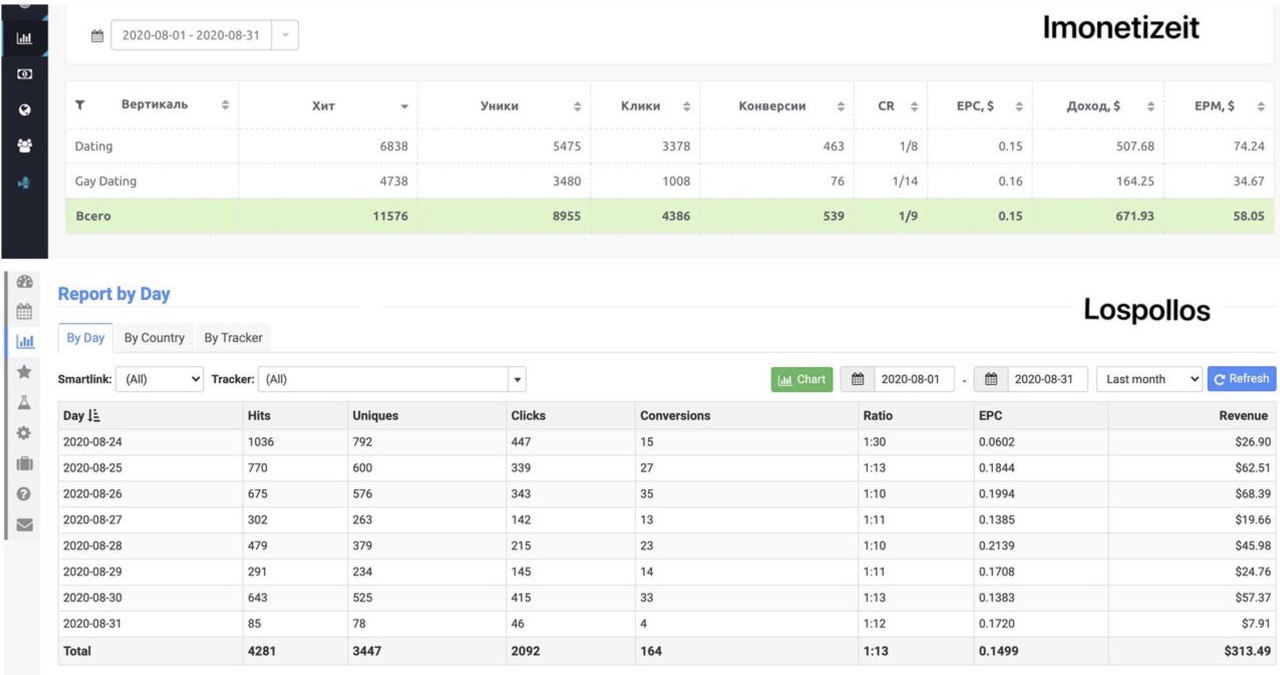The image size is (1280, 675).
Task: Click the calendar icon beside the Imonetizeit date range
Action: tap(97, 36)
